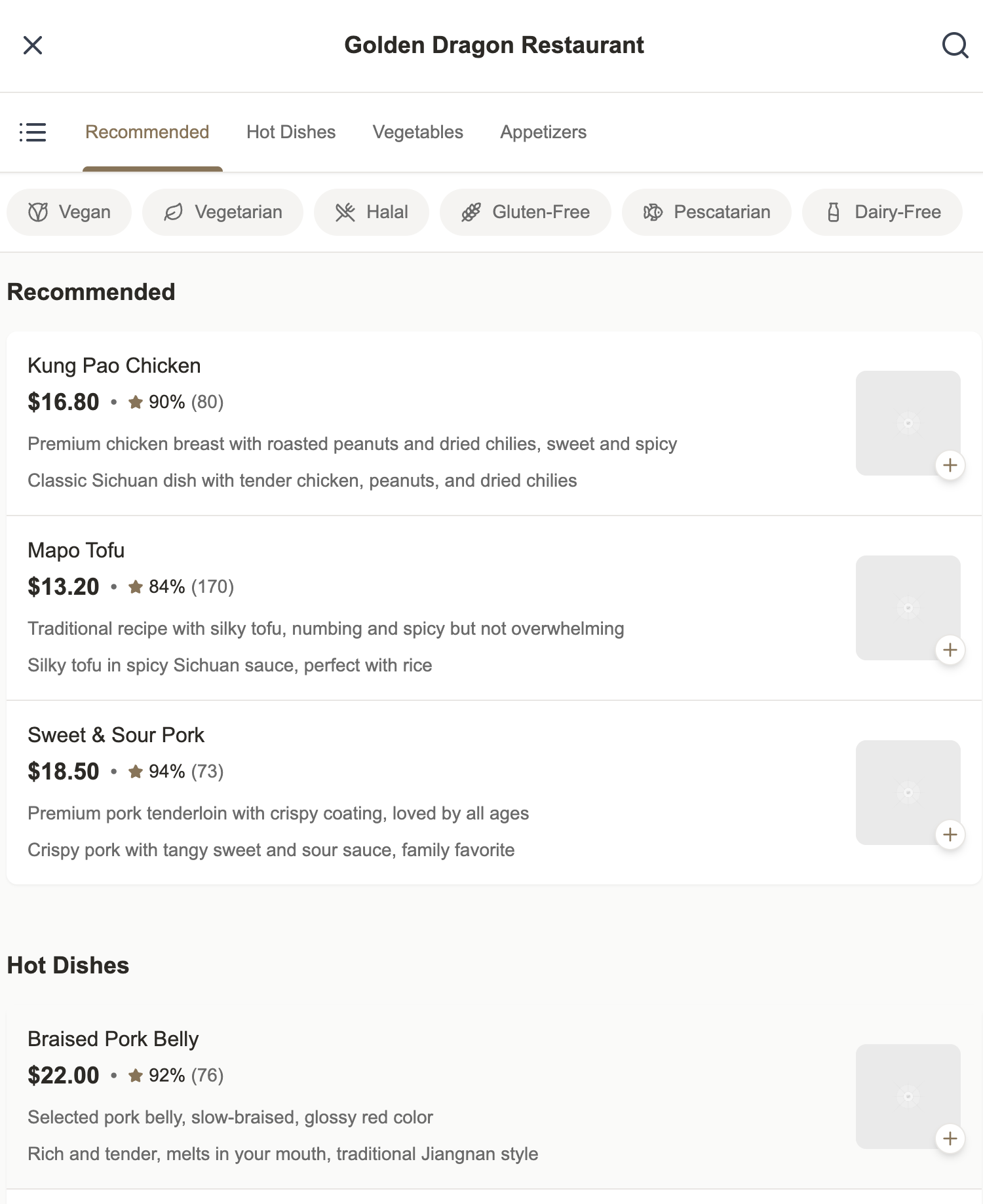Switch to the Vegetables tab
This screenshot has width=983, height=1204.
point(417,132)
